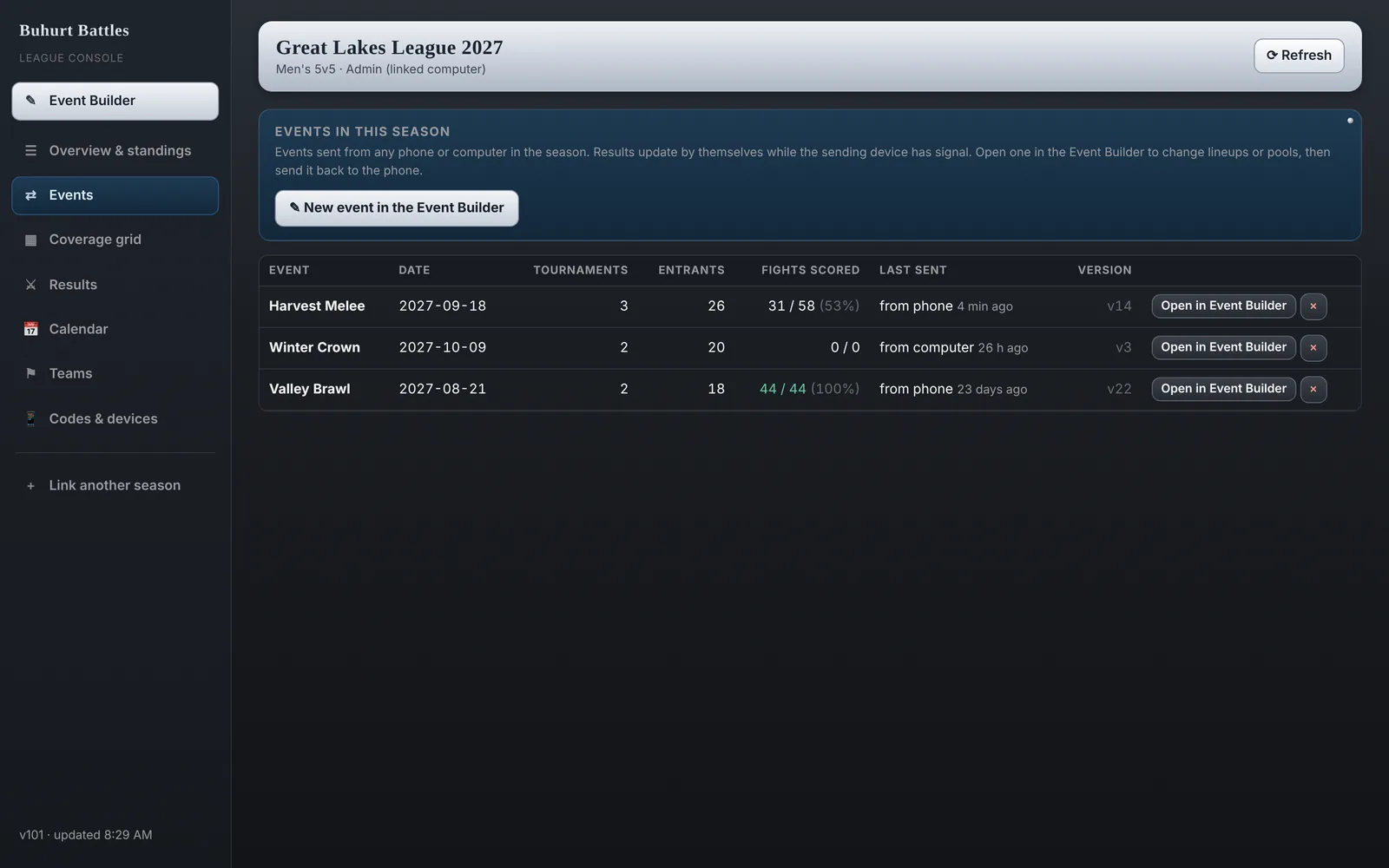
Task: Open Coverage grid in sidebar
Action: click(x=115, y=240)
